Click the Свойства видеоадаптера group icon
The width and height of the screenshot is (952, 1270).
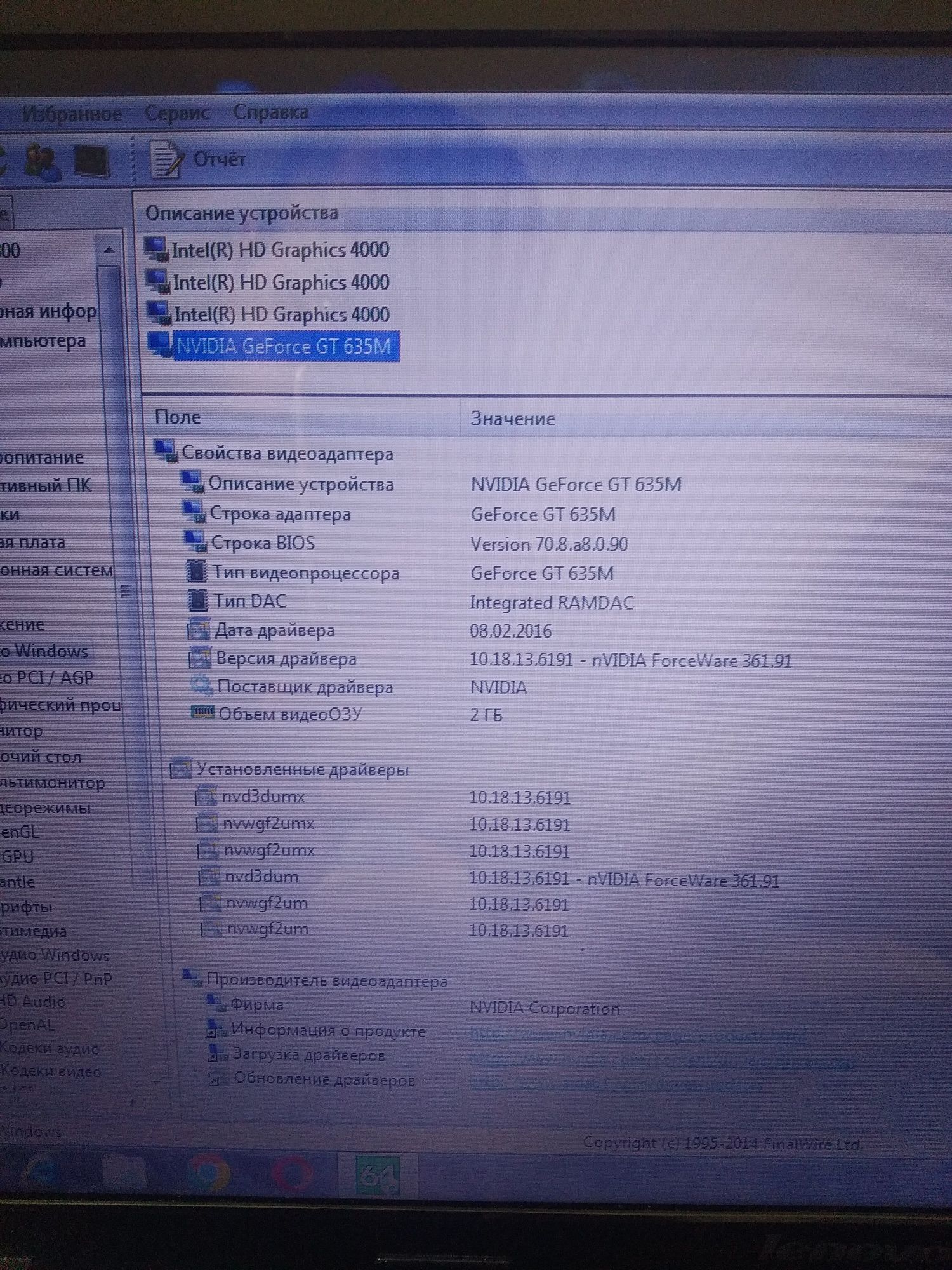(x=166, y=451)
